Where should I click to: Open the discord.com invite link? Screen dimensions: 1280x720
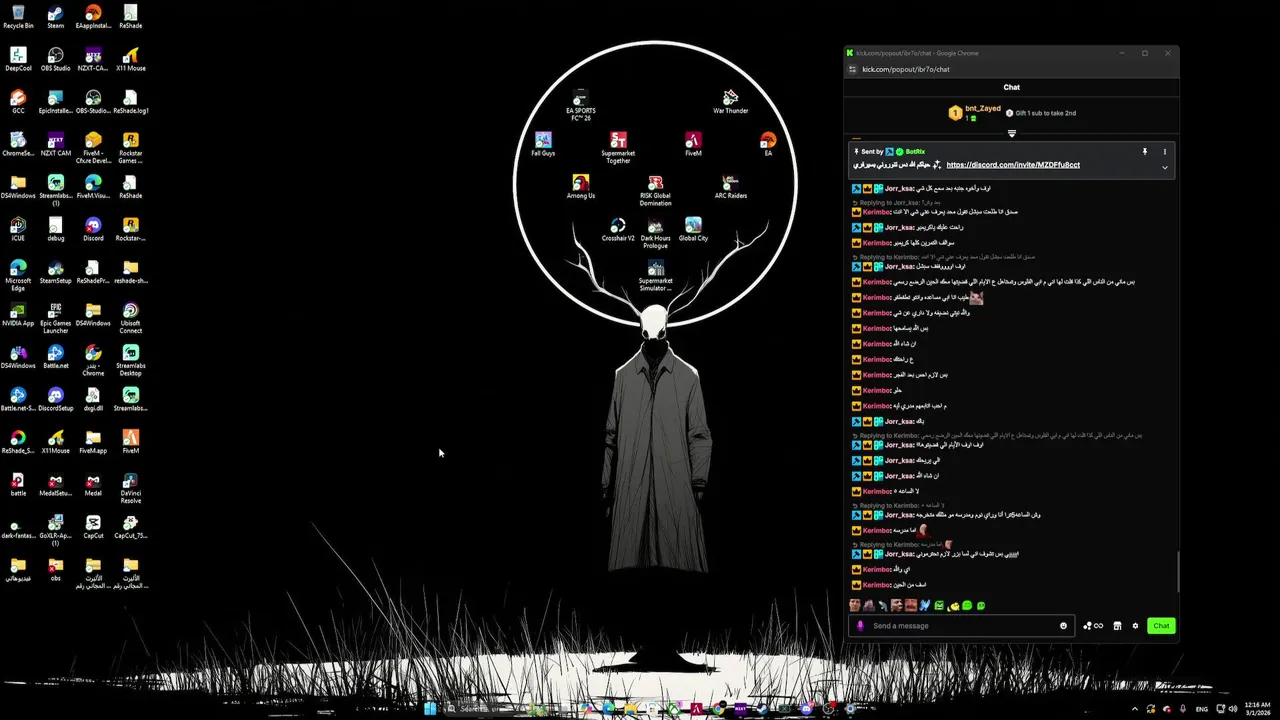[x=1013, y=165]
